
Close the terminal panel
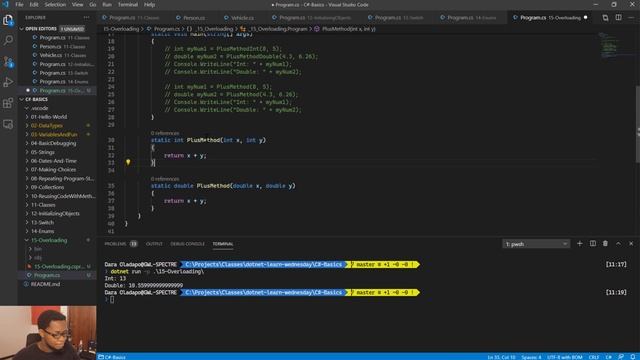[631, 244]
